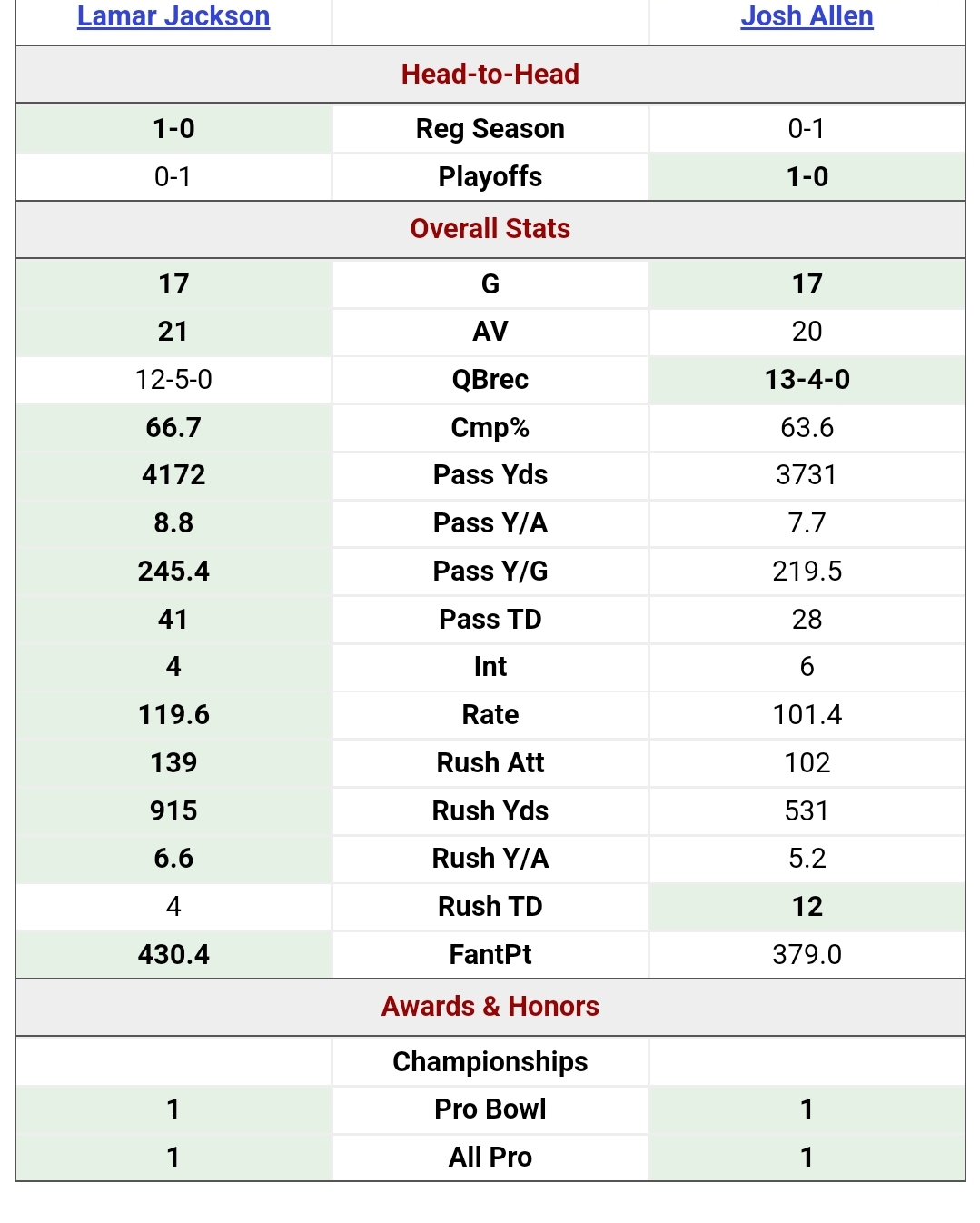
Task: Open Josh Allen player link
Action: point(807,16)
